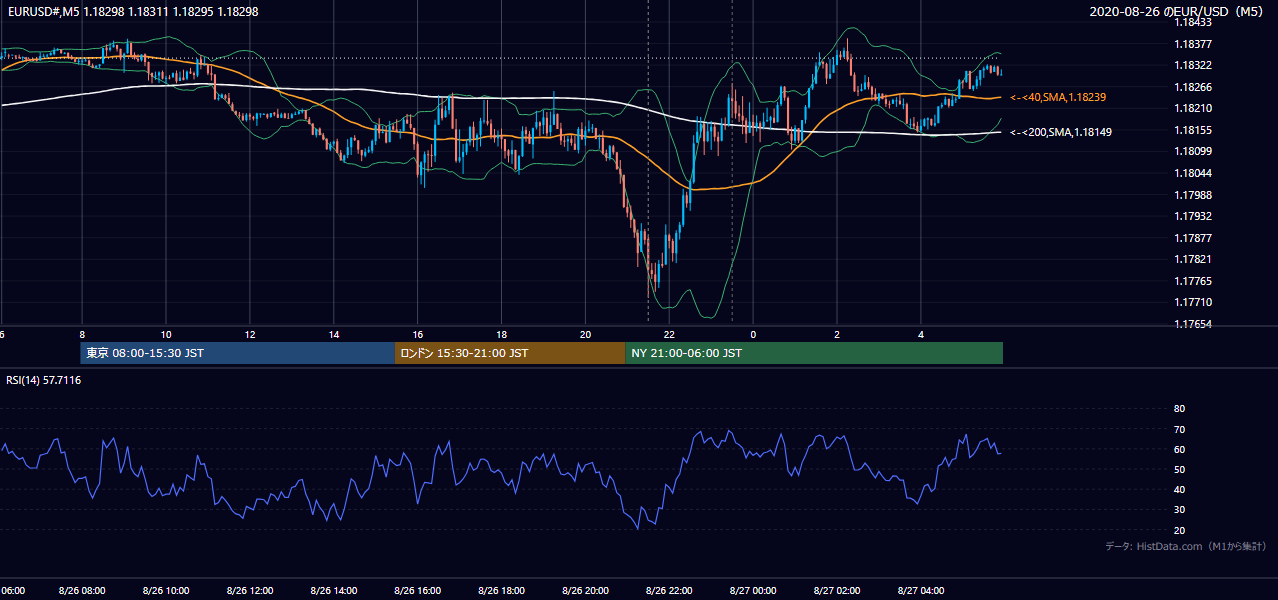Click hour tick 4 under price chart
Screen dimensions: 1278x600
pyautogui.click(x=921, y=335)
